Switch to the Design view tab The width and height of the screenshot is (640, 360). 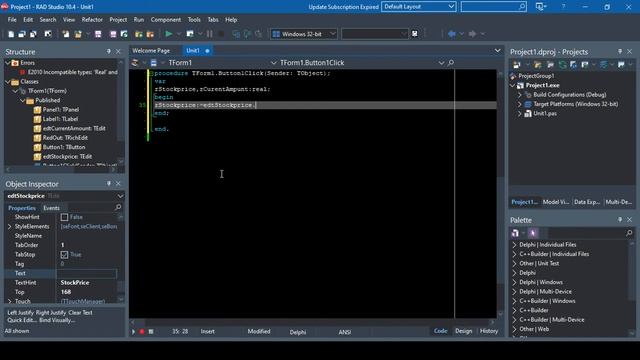point(464,331)
